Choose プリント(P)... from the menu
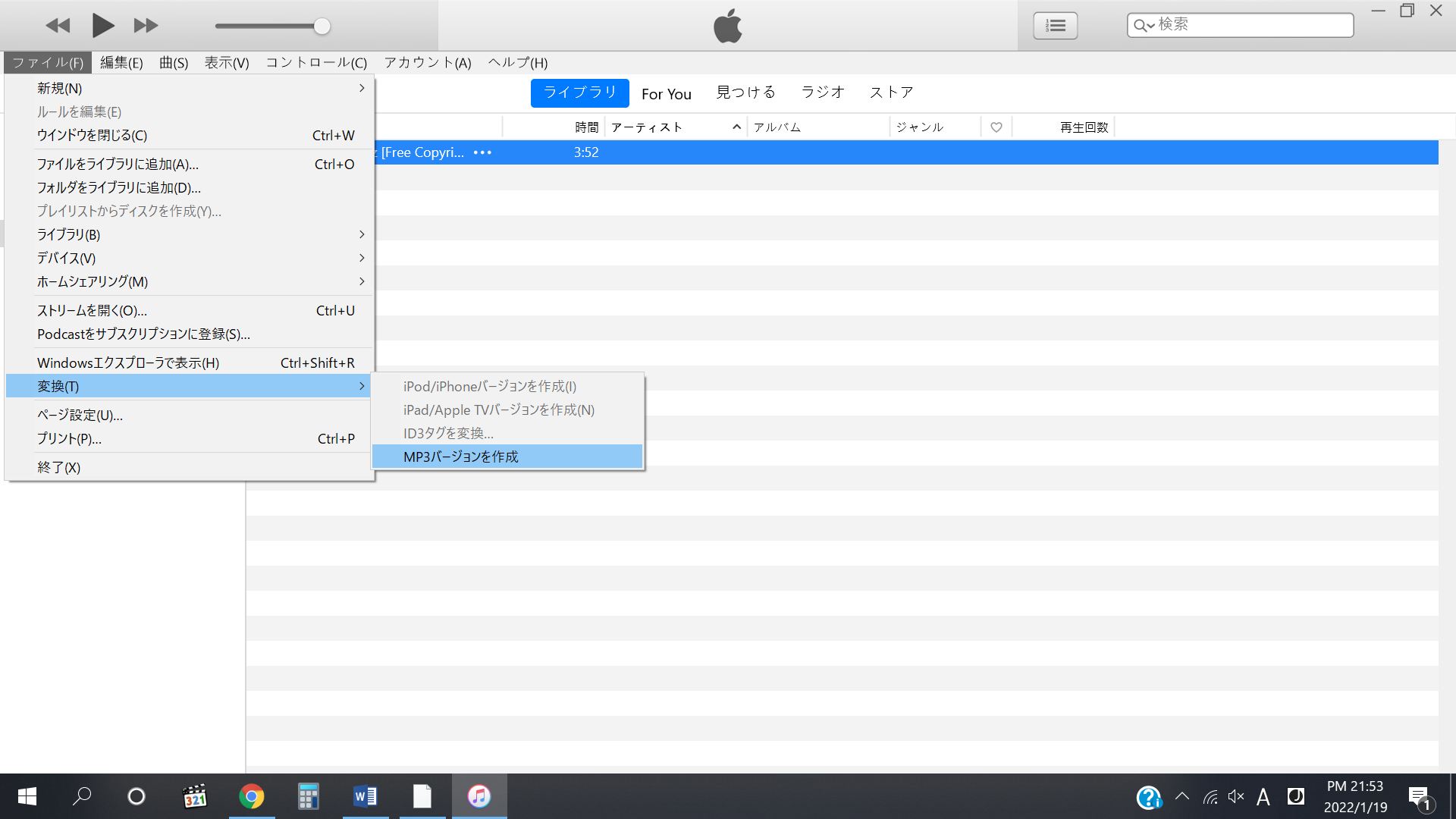 [x=190, y=439]
